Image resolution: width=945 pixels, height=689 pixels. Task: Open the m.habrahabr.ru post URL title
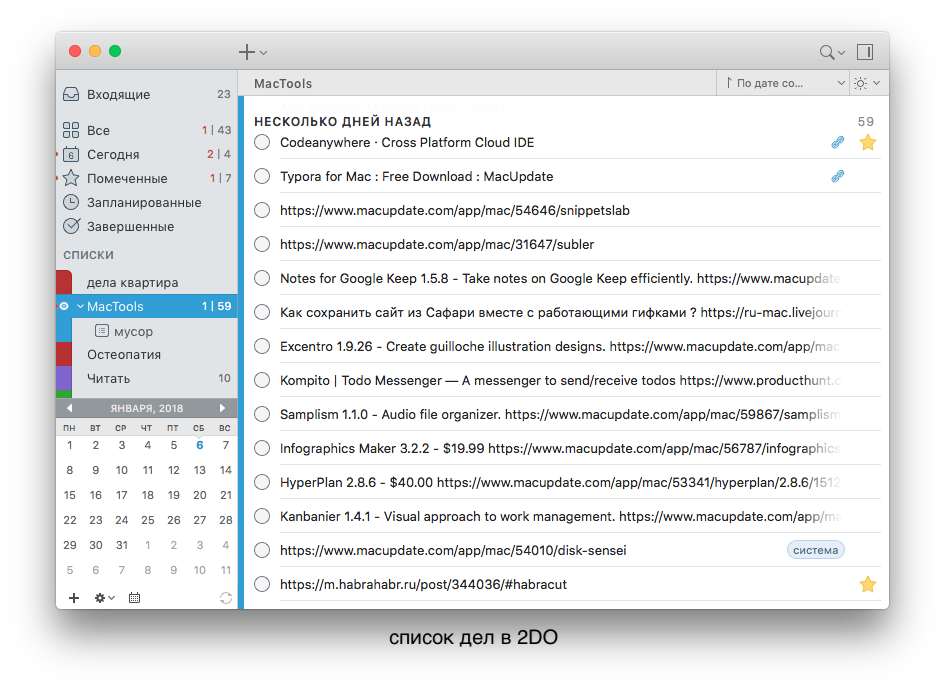pyautogui.click(x=424, y=584)
